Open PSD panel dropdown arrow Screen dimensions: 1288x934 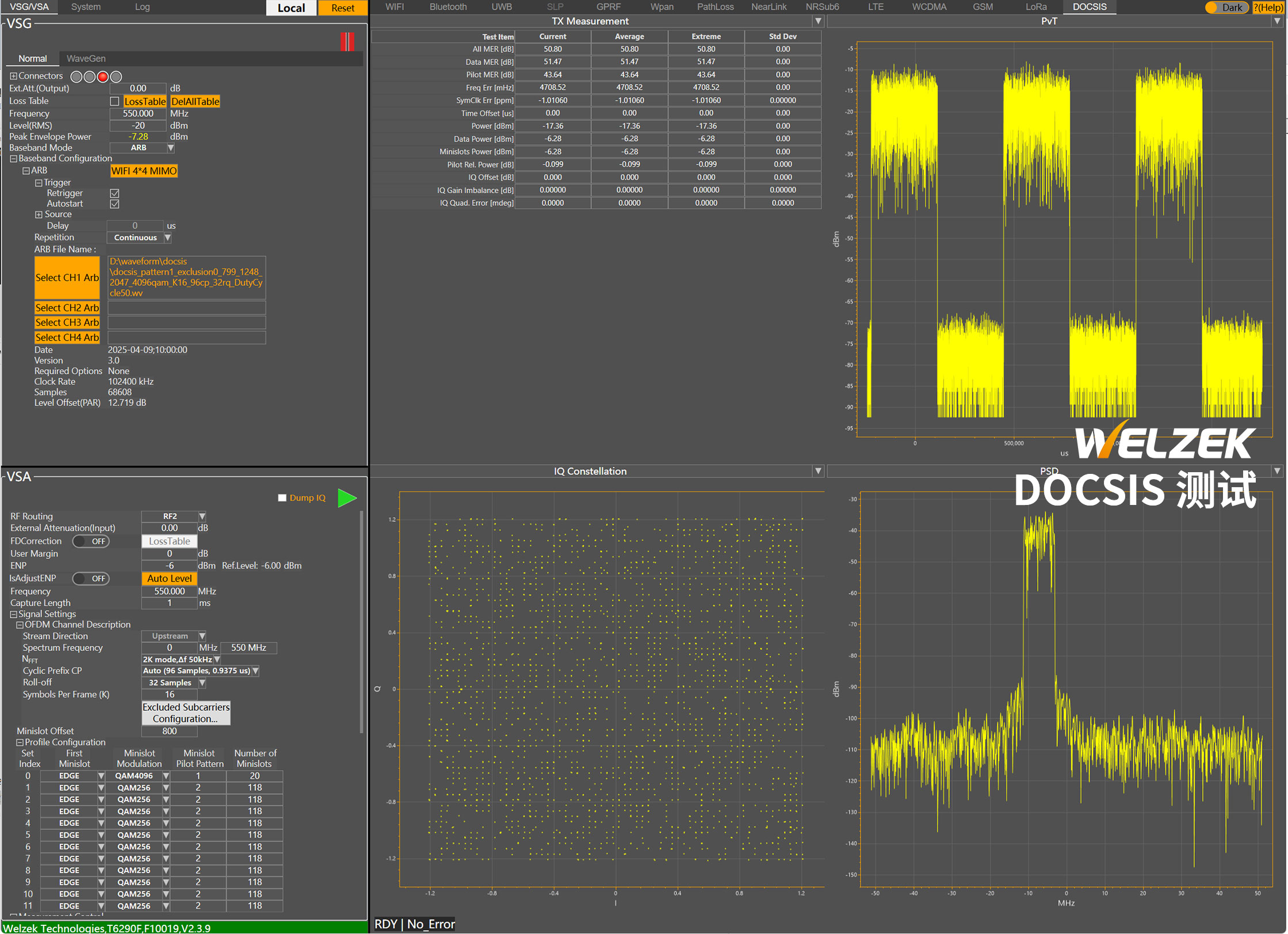click(x=1277, y=471)
